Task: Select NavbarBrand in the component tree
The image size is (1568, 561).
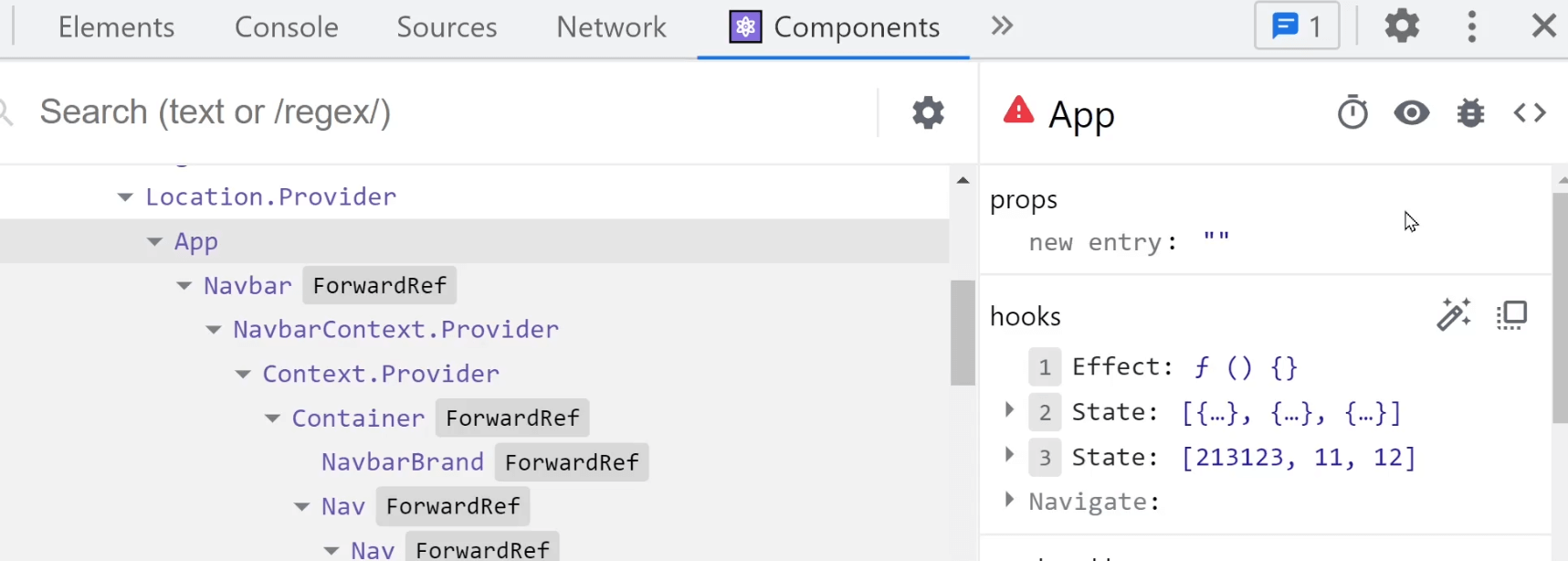Action: [402, 462]
